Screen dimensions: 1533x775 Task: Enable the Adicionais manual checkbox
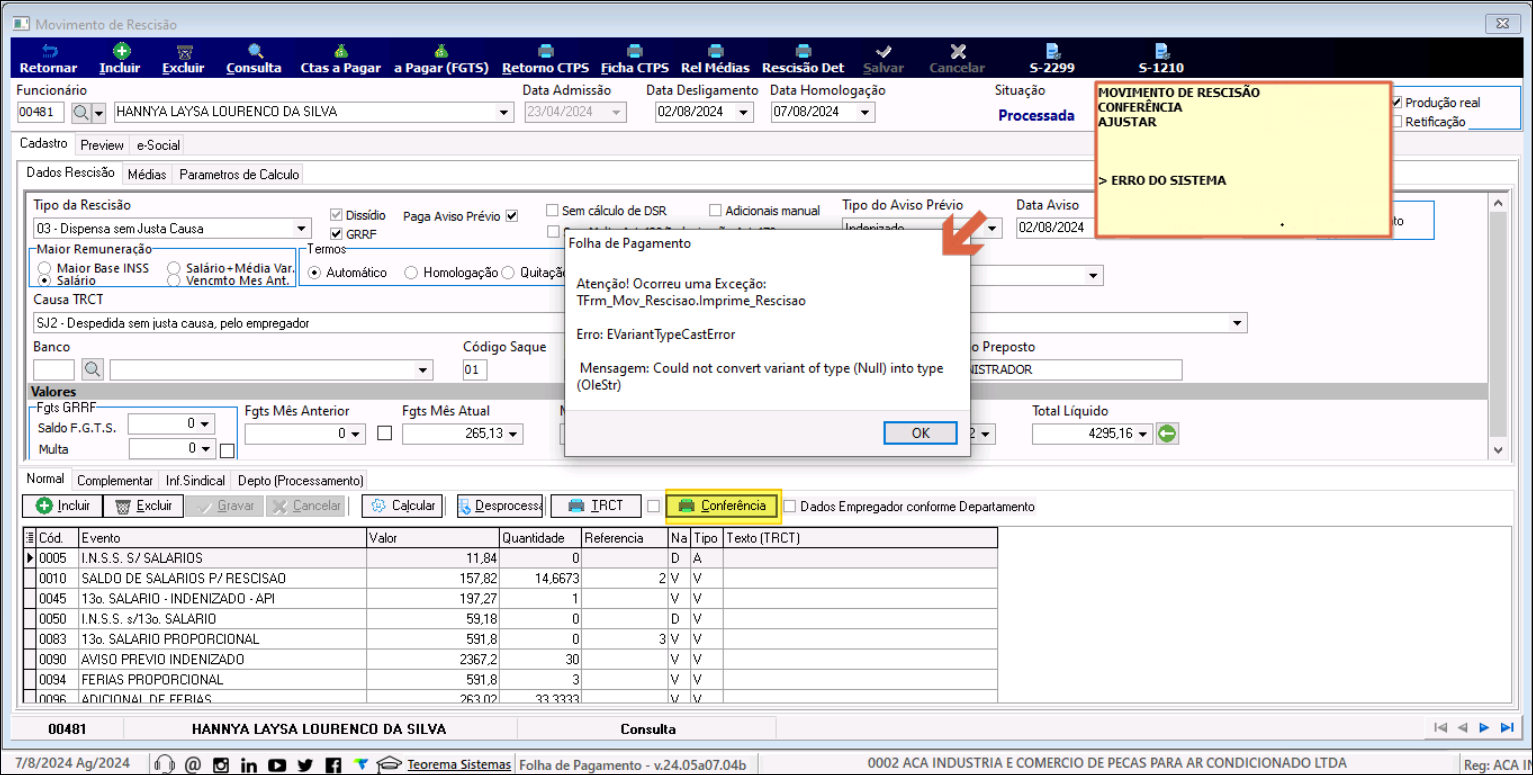pyautogui.click(x=715, y=210)
